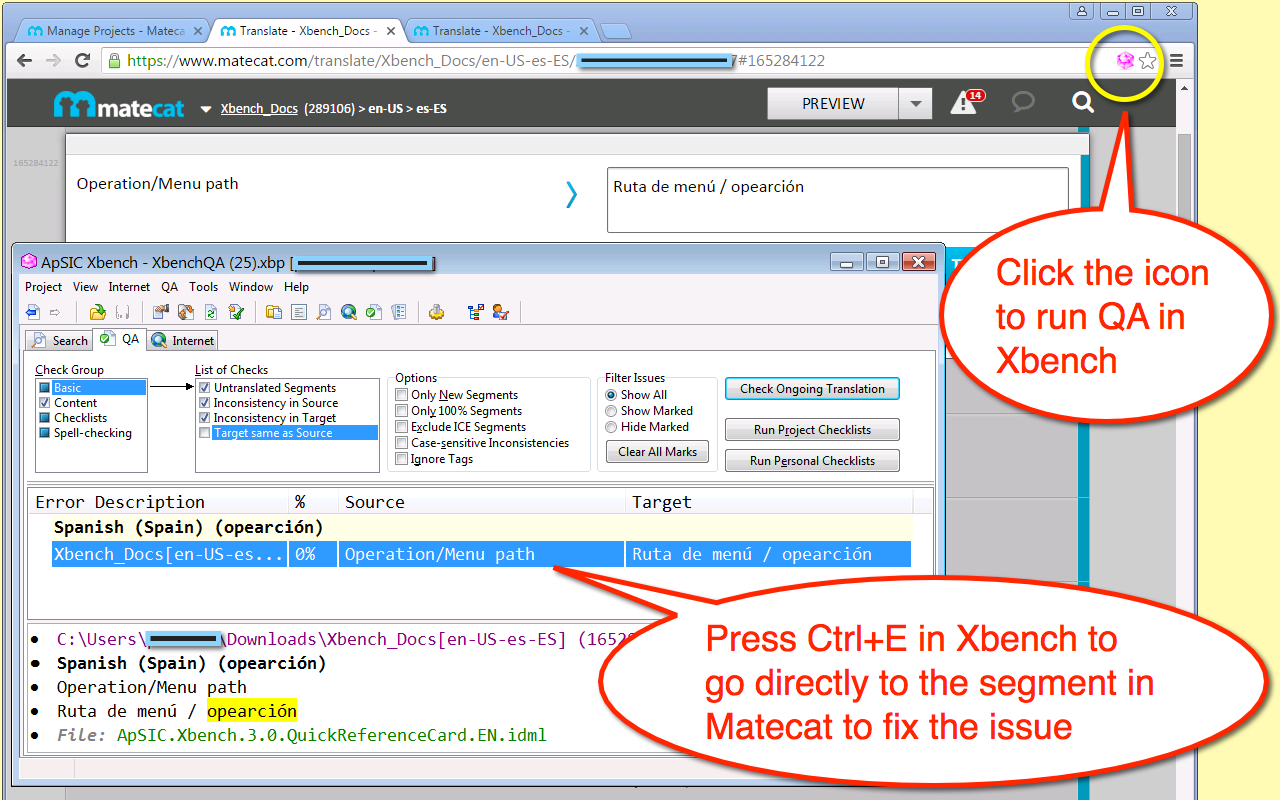Select the Show Marked radio button

pyautogui.click(x=611, y=410)
